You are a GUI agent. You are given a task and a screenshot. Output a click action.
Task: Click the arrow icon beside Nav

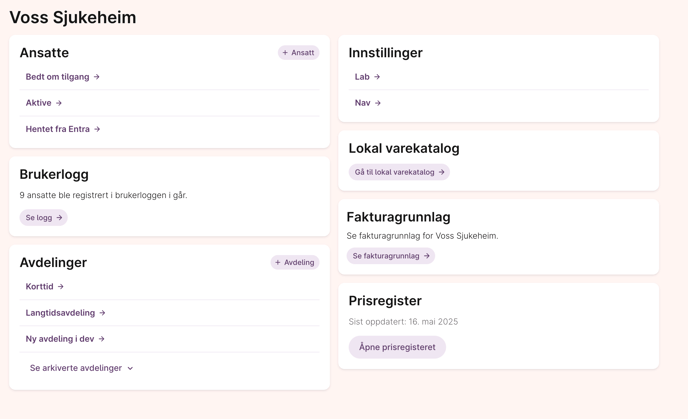coord(378,103)
